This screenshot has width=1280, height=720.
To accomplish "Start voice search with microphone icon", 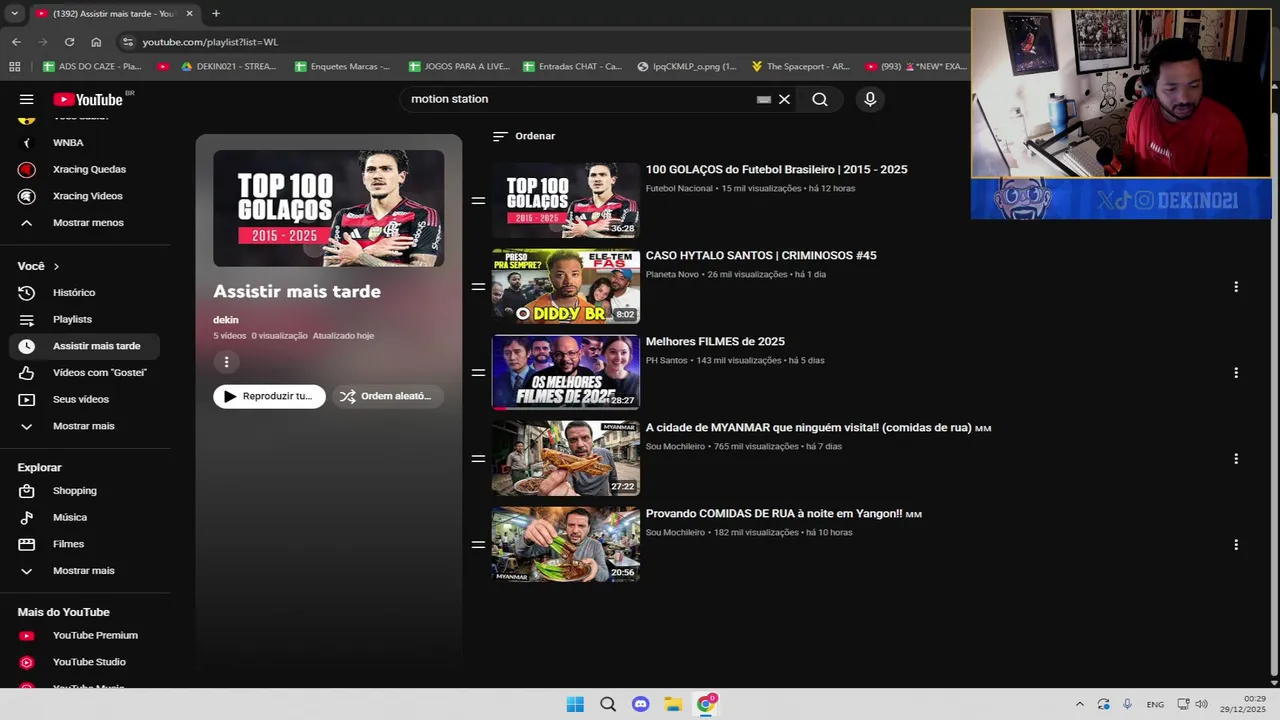I will point(870,99).
